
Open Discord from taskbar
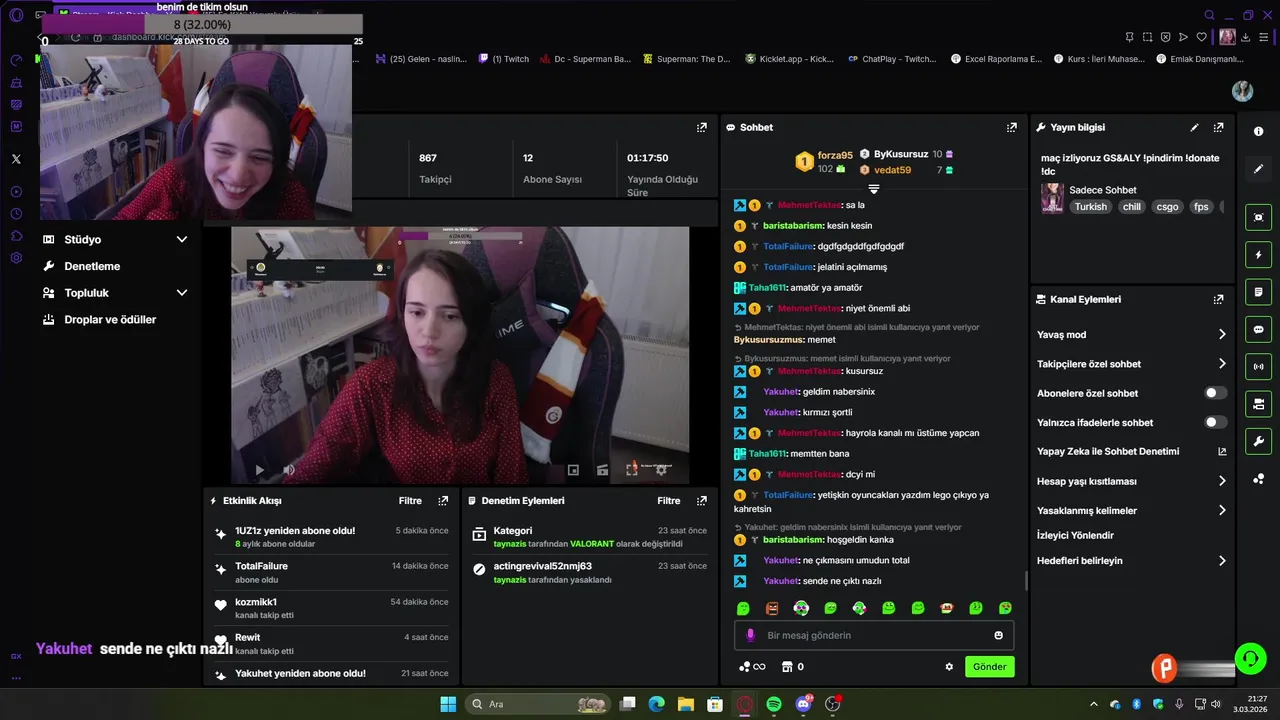(x=803, y=704)
